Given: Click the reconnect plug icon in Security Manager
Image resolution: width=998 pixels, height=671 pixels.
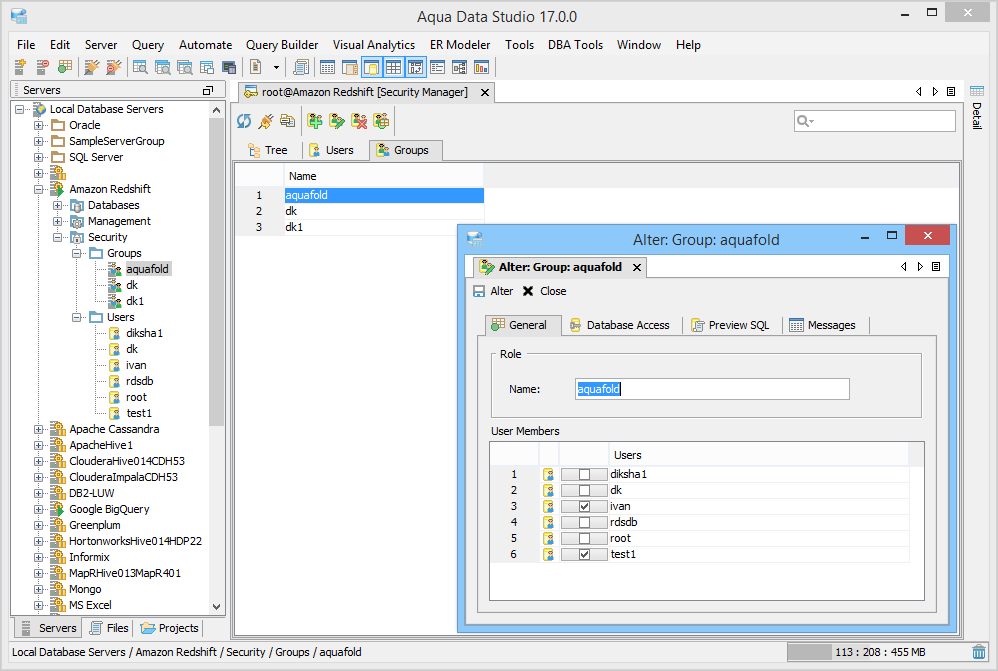Looking at the screenshot, I should (266, 121).
